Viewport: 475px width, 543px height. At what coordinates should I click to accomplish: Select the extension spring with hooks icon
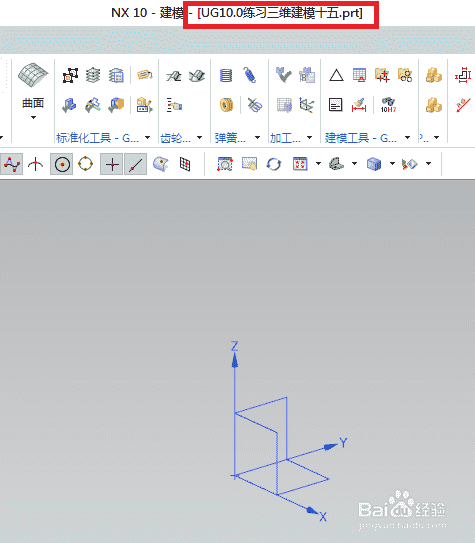pos(250,75)
